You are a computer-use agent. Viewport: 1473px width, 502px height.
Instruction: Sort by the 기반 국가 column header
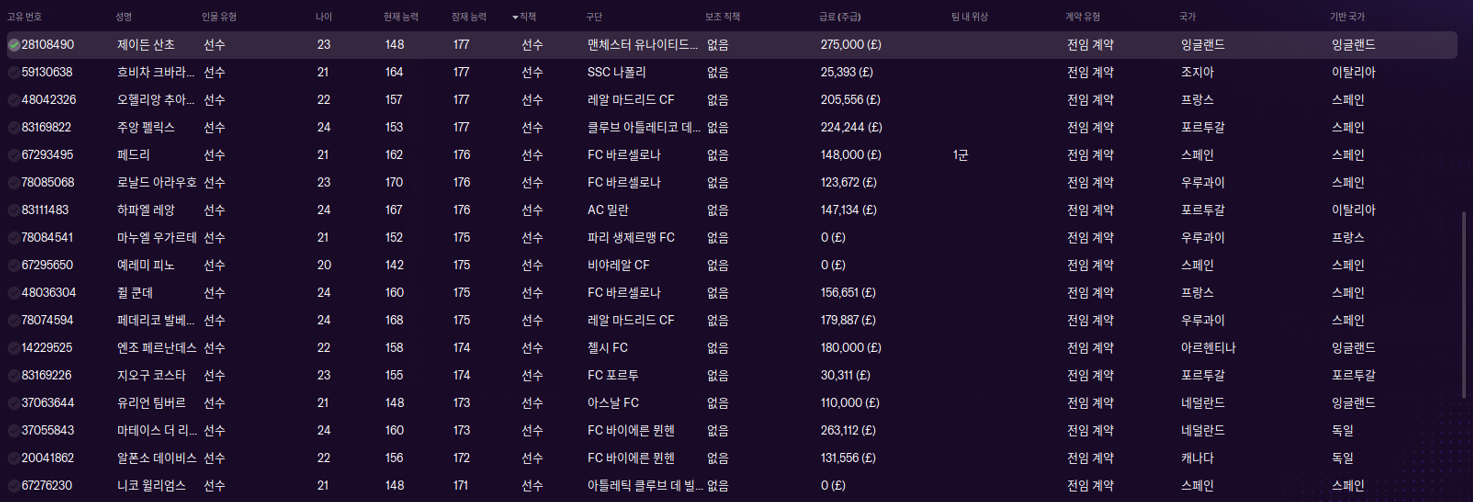tap(1347, 17)
